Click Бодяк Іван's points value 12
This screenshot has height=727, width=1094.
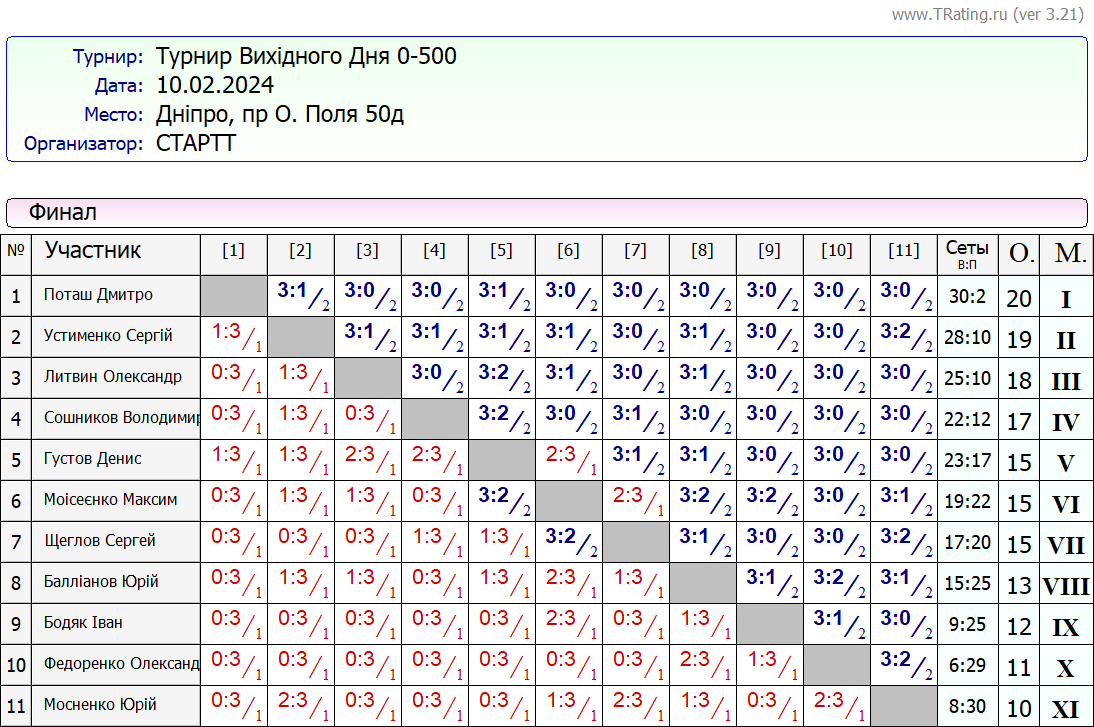[x=1019, y=627]
